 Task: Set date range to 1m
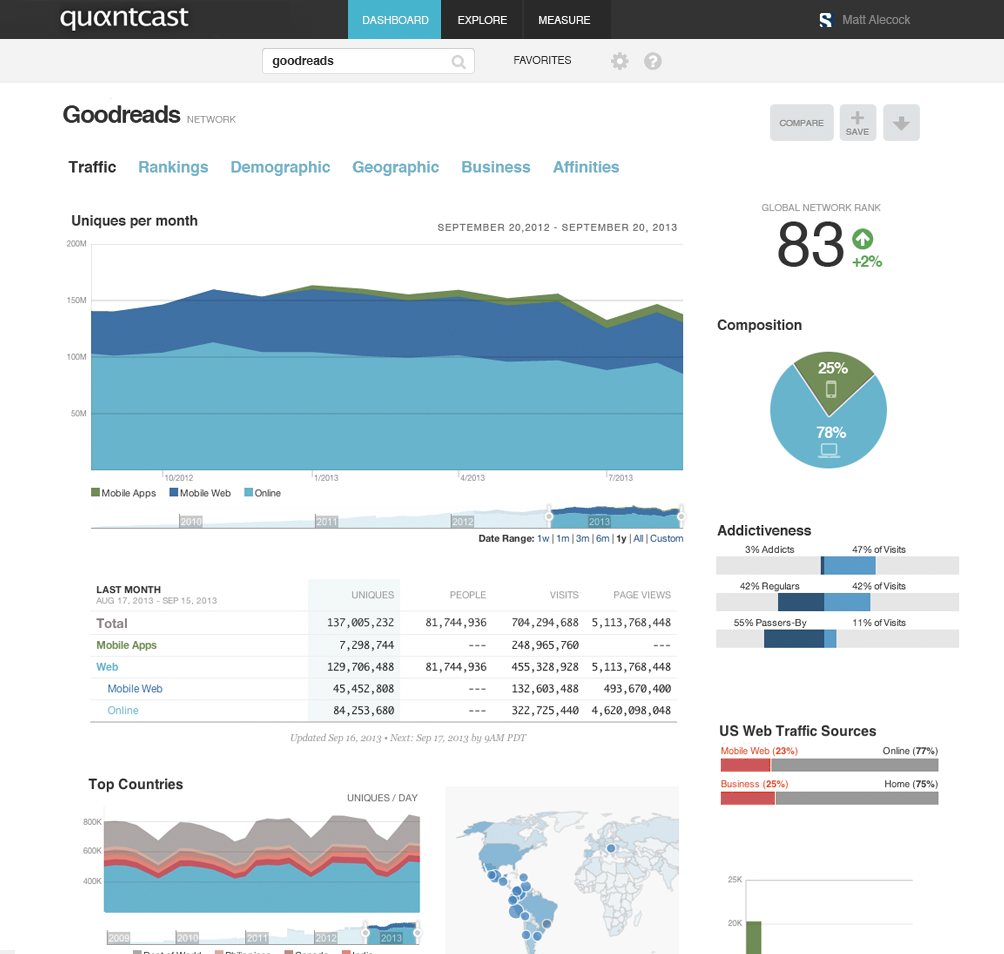pyautogui.click(x=563, y=538)
